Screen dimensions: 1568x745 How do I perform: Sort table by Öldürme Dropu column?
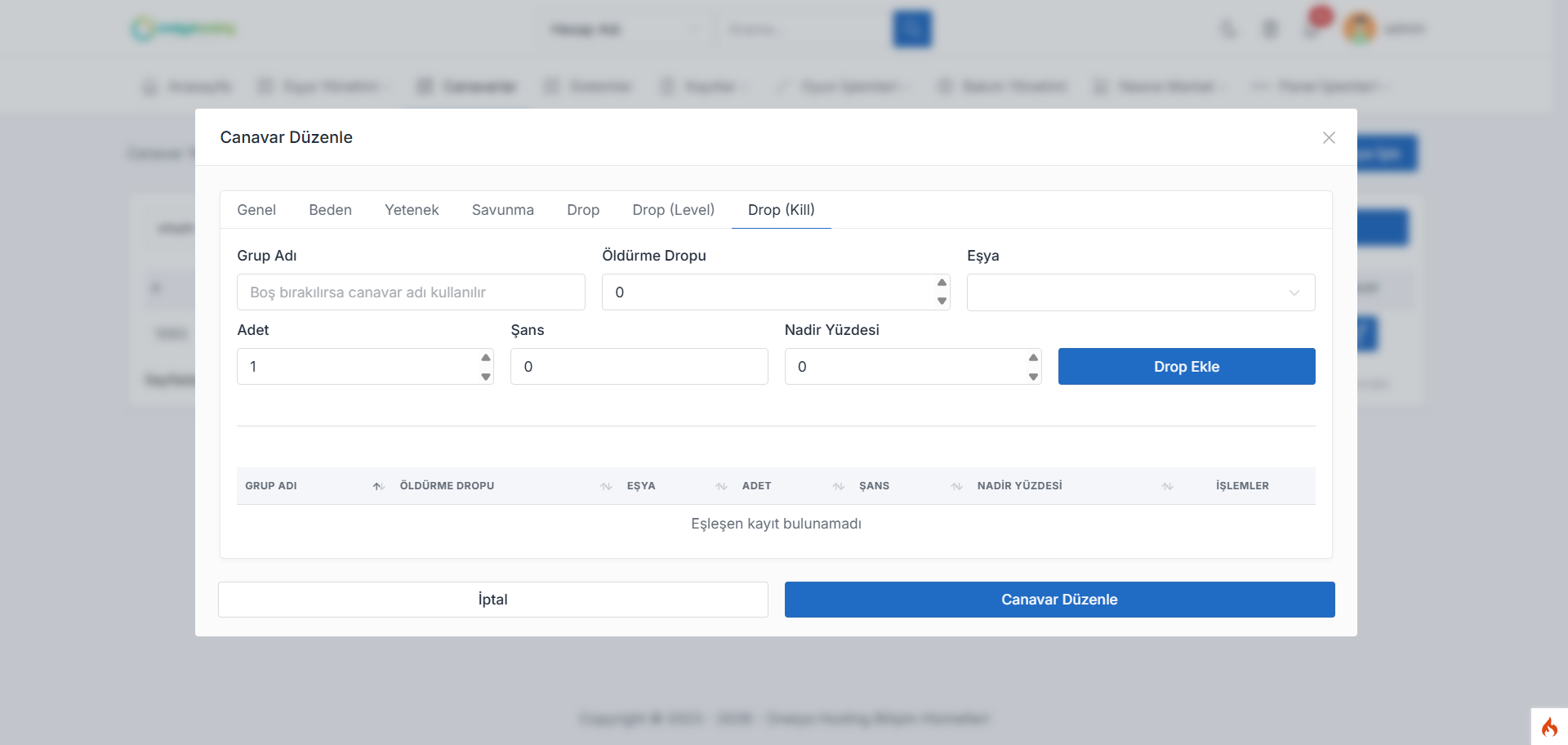click(x=506, y=486)
